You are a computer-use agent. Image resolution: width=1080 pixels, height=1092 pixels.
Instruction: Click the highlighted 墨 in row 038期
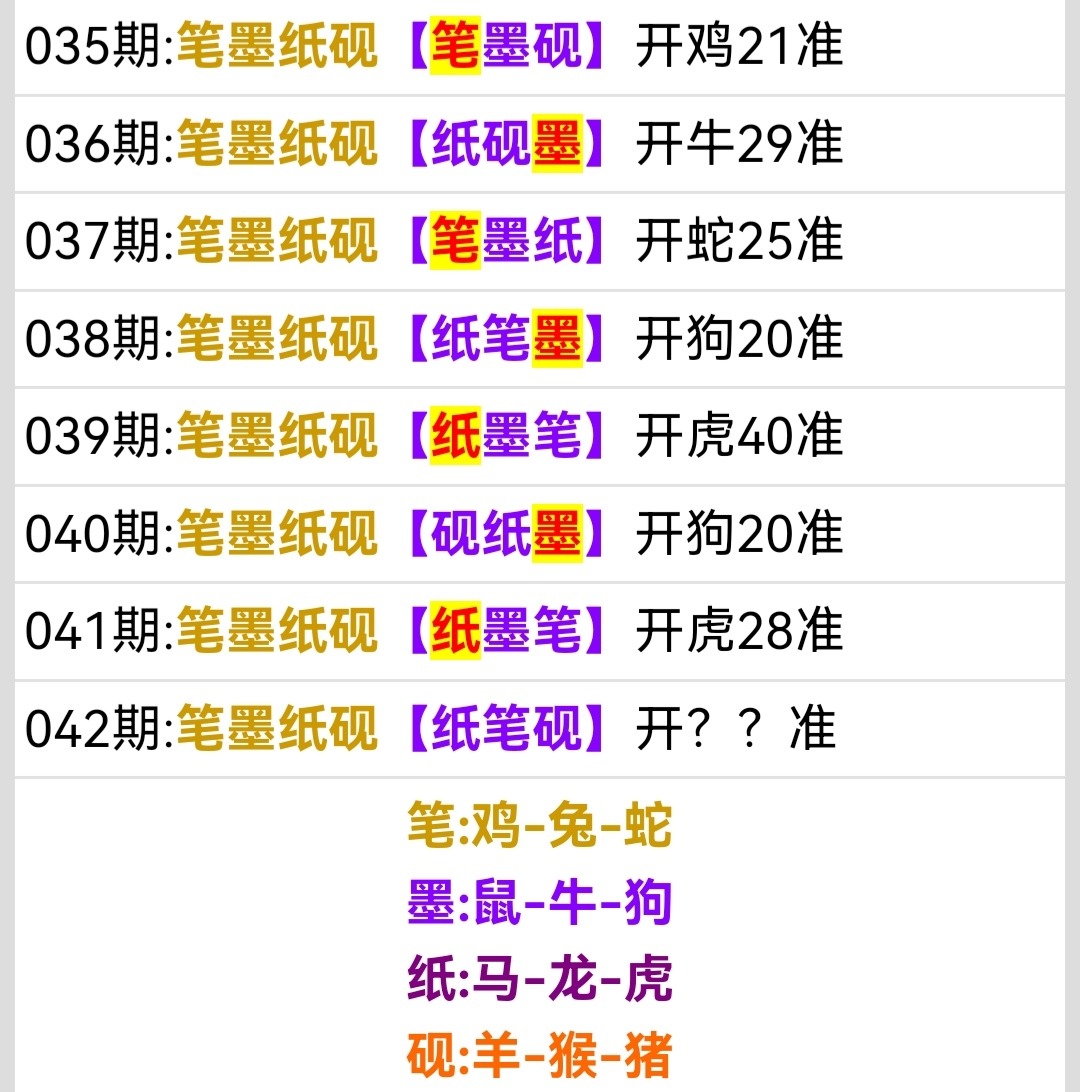coord(557,338)
